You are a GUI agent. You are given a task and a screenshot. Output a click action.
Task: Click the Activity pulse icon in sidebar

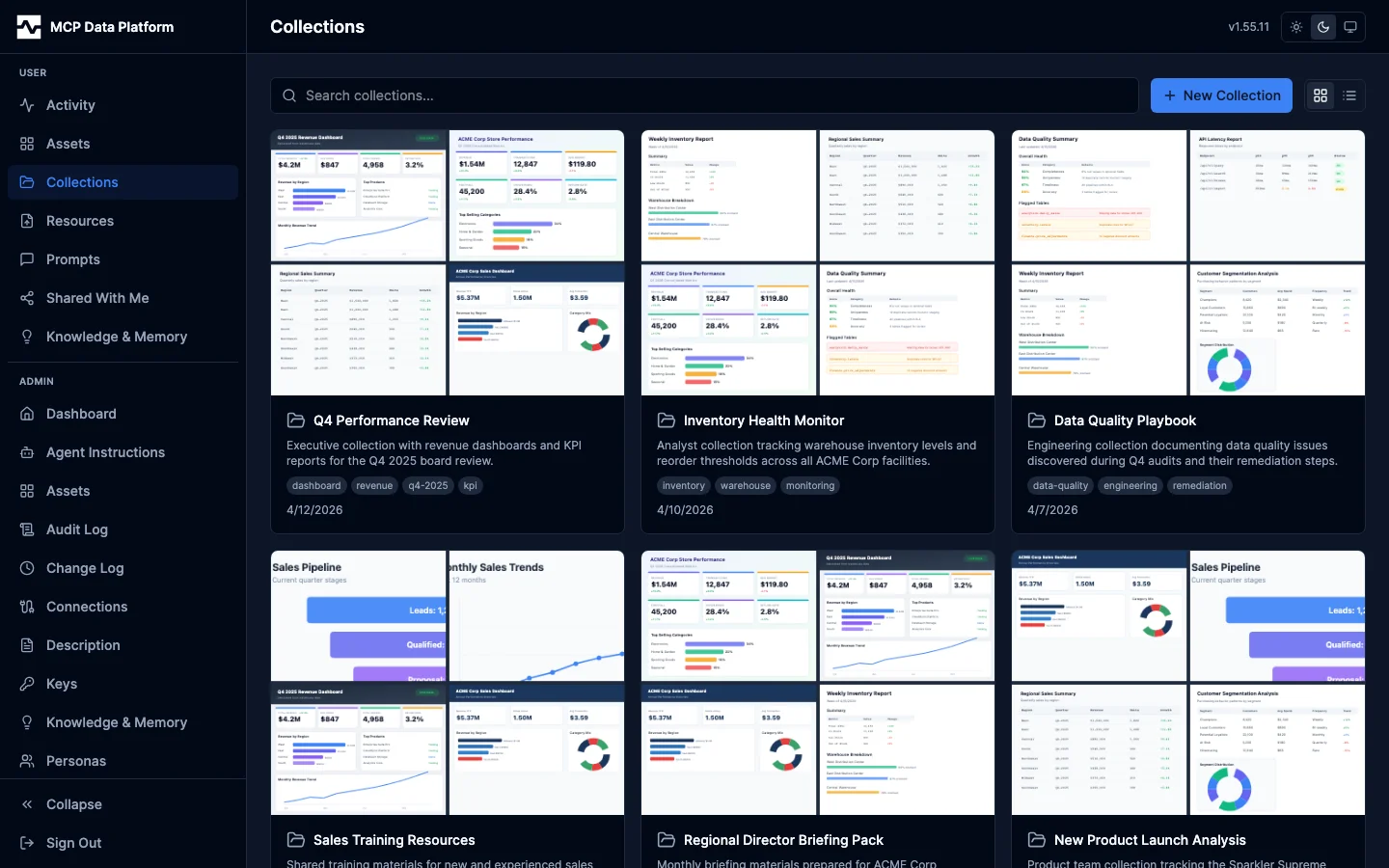[x=27, y=105]
